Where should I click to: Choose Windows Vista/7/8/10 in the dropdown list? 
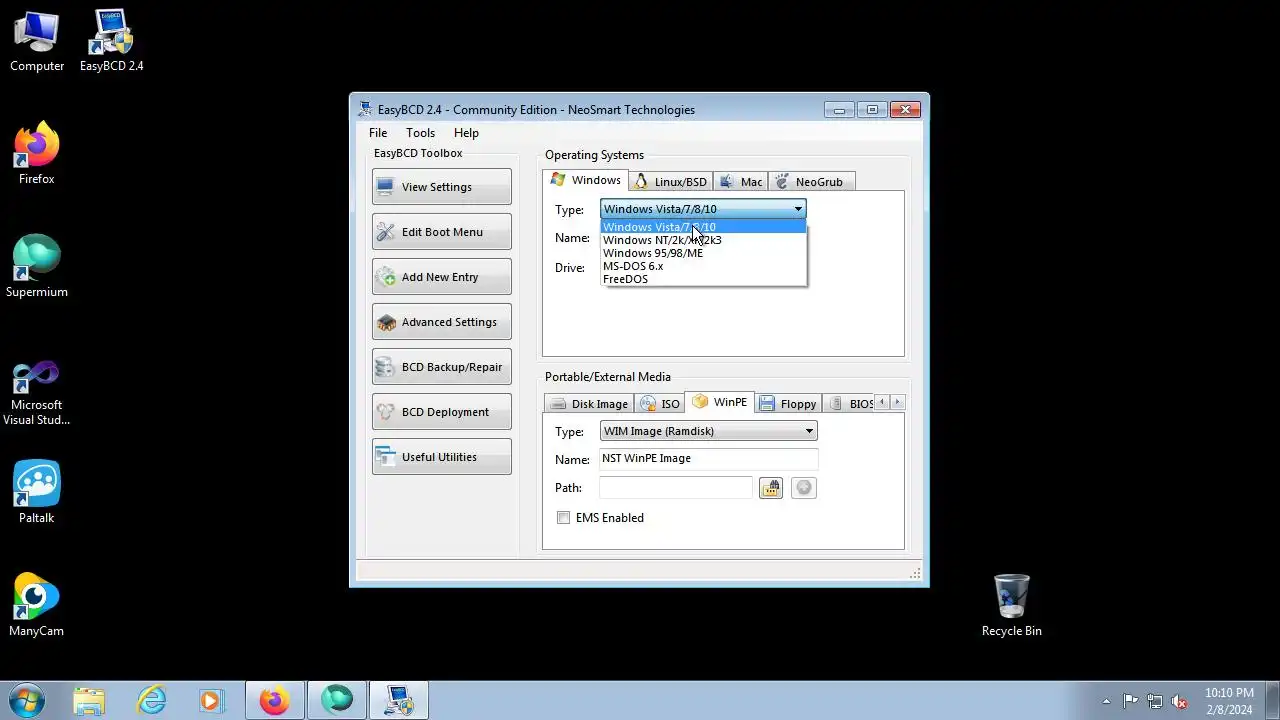click(703, 227)
